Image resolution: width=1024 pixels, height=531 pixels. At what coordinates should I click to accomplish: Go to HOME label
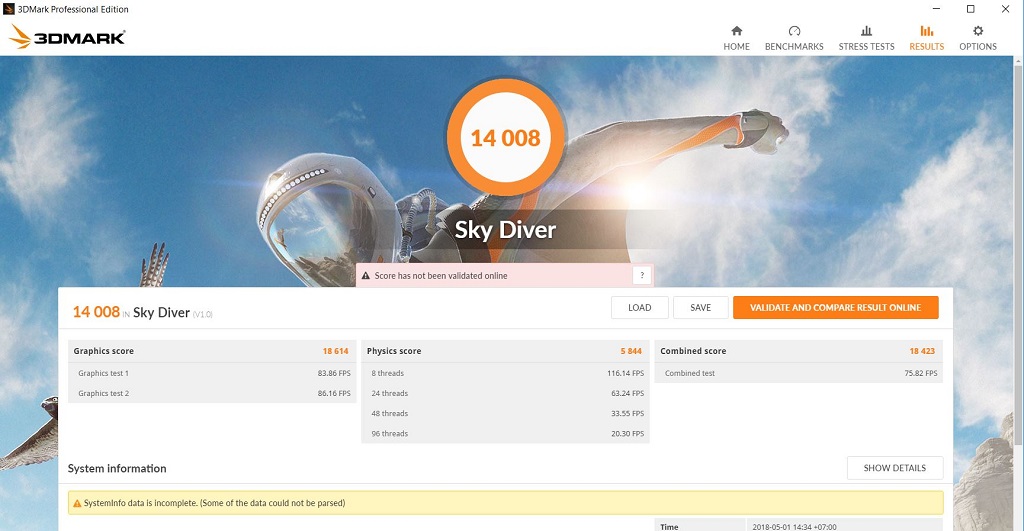coord(736,46)
